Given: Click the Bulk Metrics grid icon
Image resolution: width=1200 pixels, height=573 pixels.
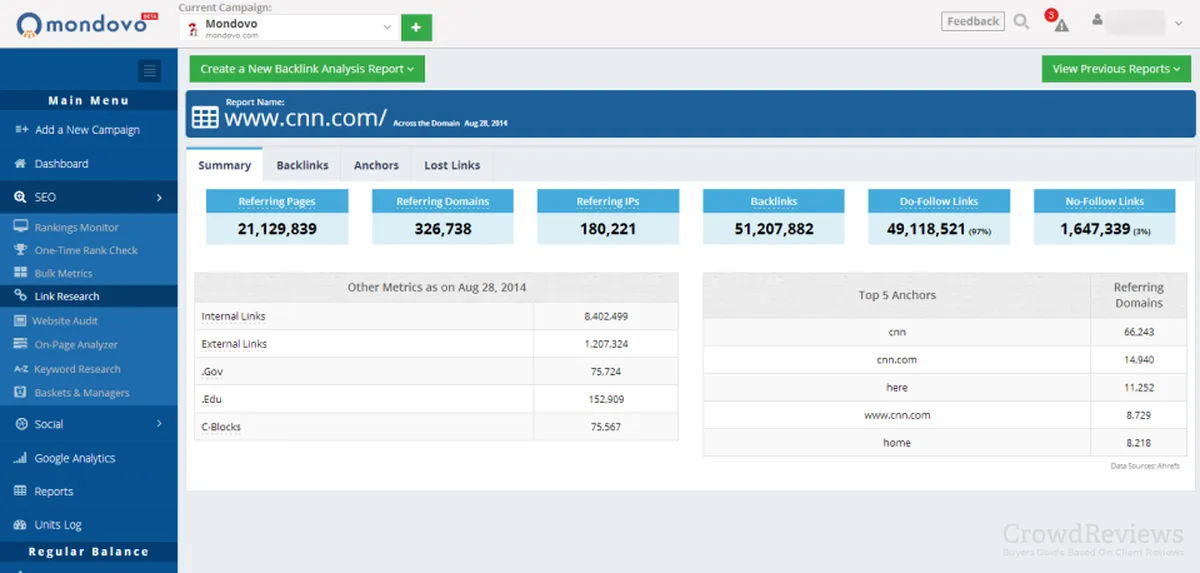Looking at the screenshot, I should pos(21,273).
